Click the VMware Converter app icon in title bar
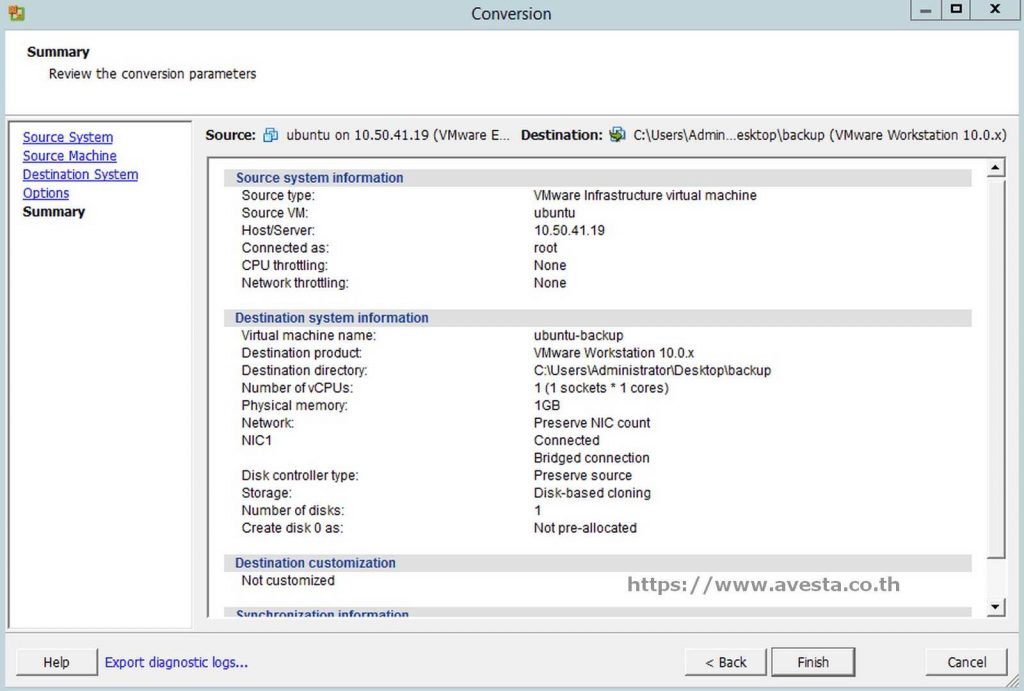Image resolution: width=1024 pixels, height=691 pixels. tap(16, 12)
